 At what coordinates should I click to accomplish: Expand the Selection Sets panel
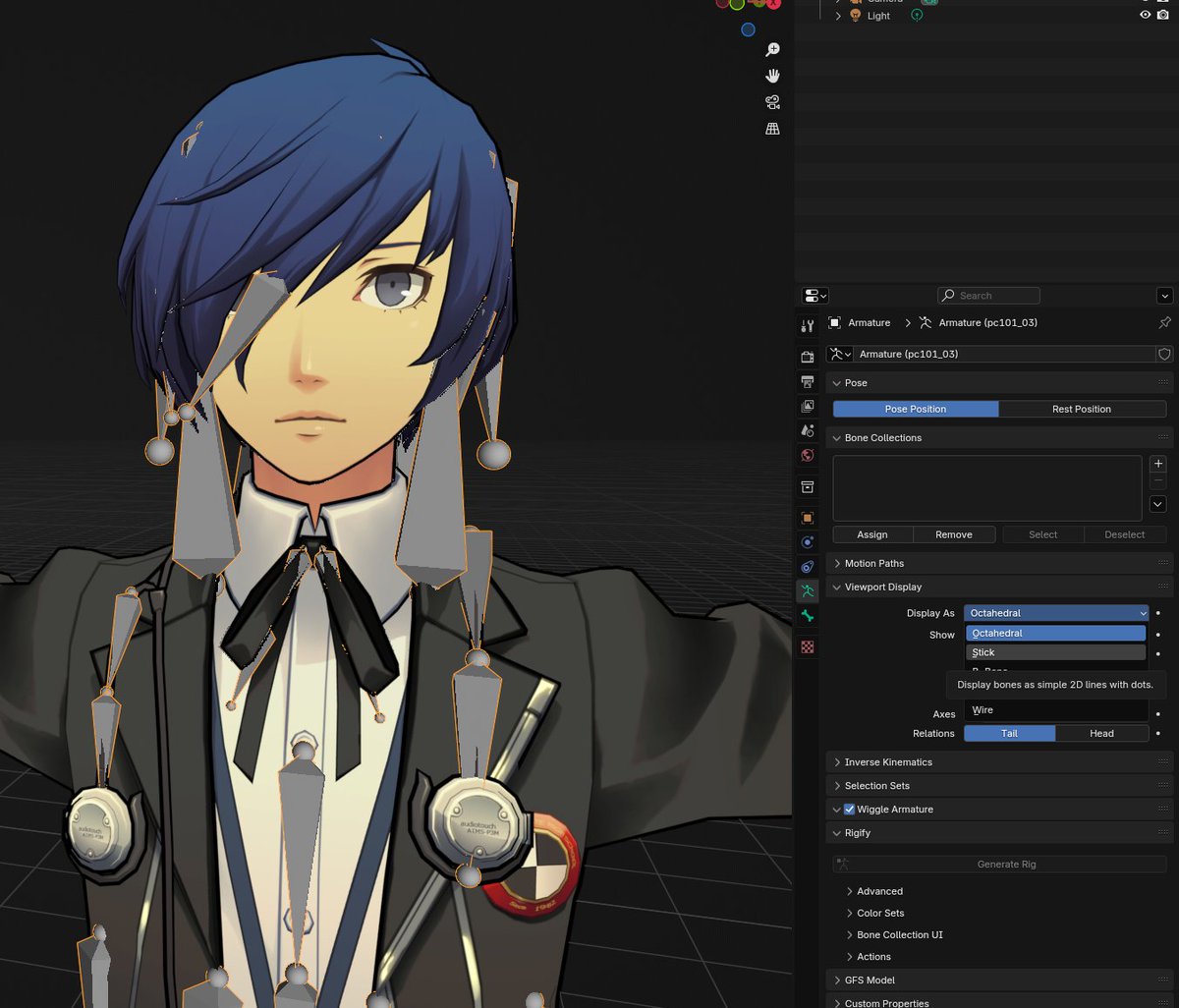click(x=837, y=786)
